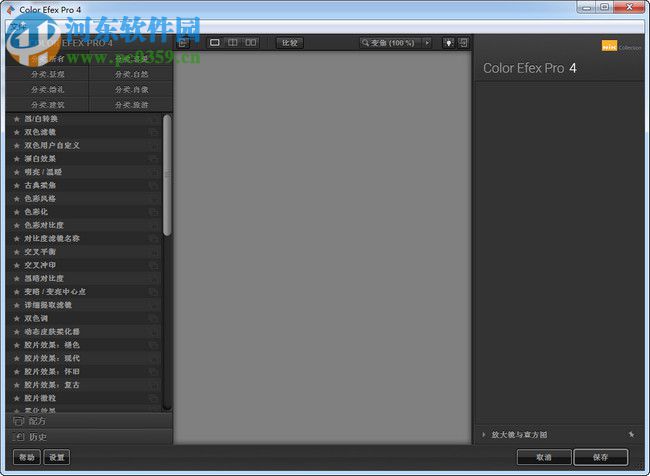This screenshot has width=650, height=476.
Task: Click the 取消 cancel button
Action: (x=544, y=457)
